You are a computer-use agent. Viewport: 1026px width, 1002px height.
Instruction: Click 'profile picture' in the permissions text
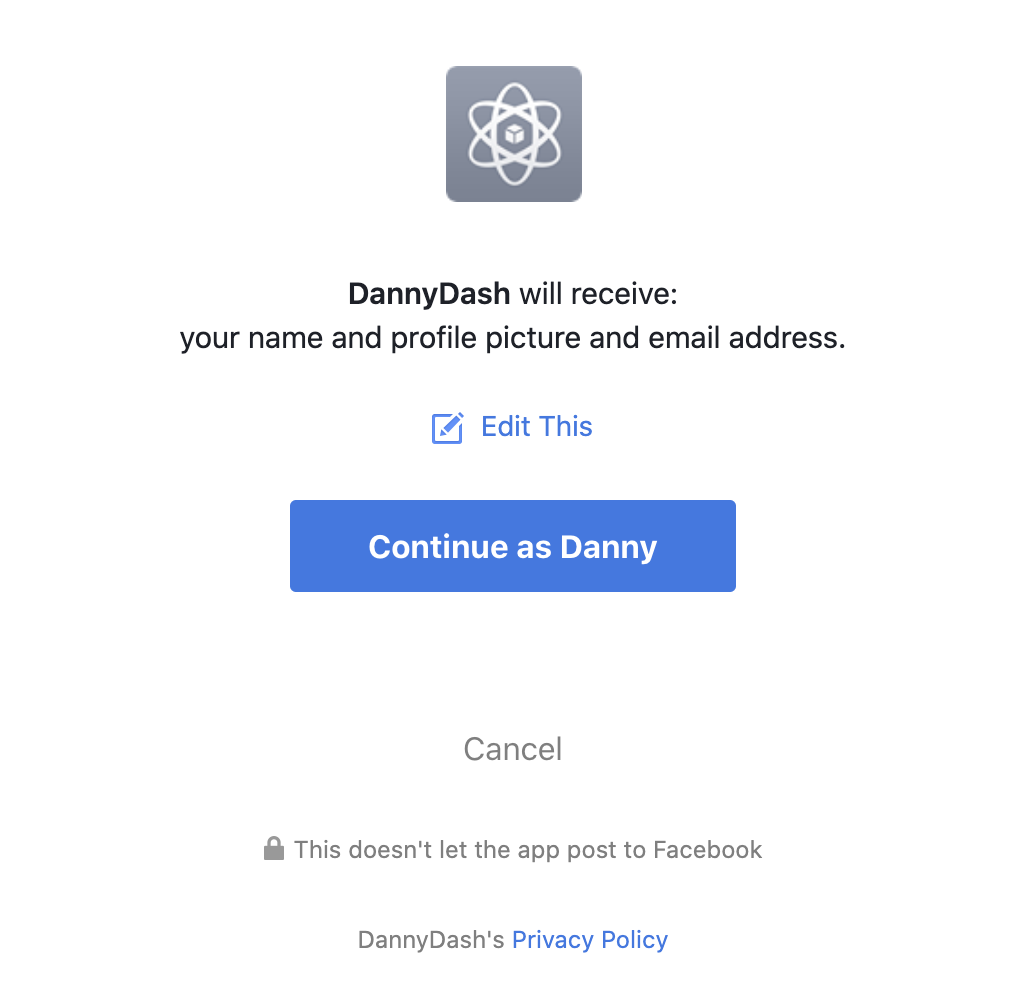tap(486, 338)
